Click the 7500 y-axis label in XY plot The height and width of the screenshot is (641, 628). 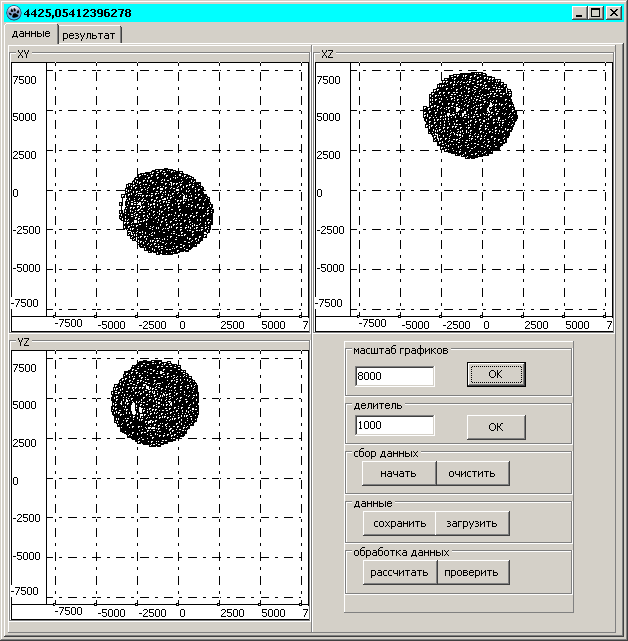click(x=25, y=80)
